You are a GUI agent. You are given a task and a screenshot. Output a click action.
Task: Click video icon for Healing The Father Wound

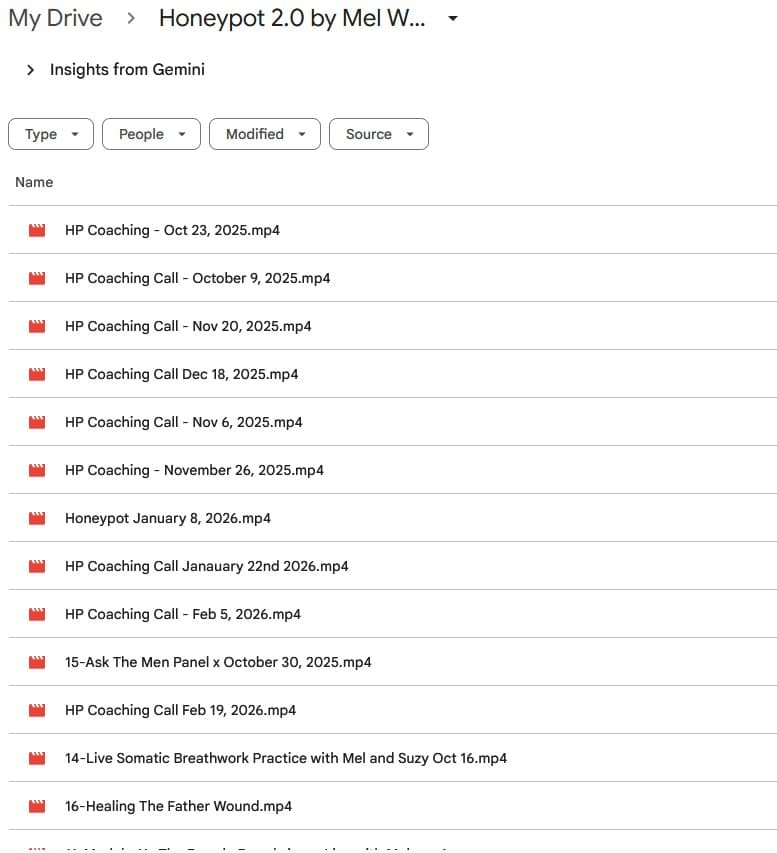pos(37,806)
